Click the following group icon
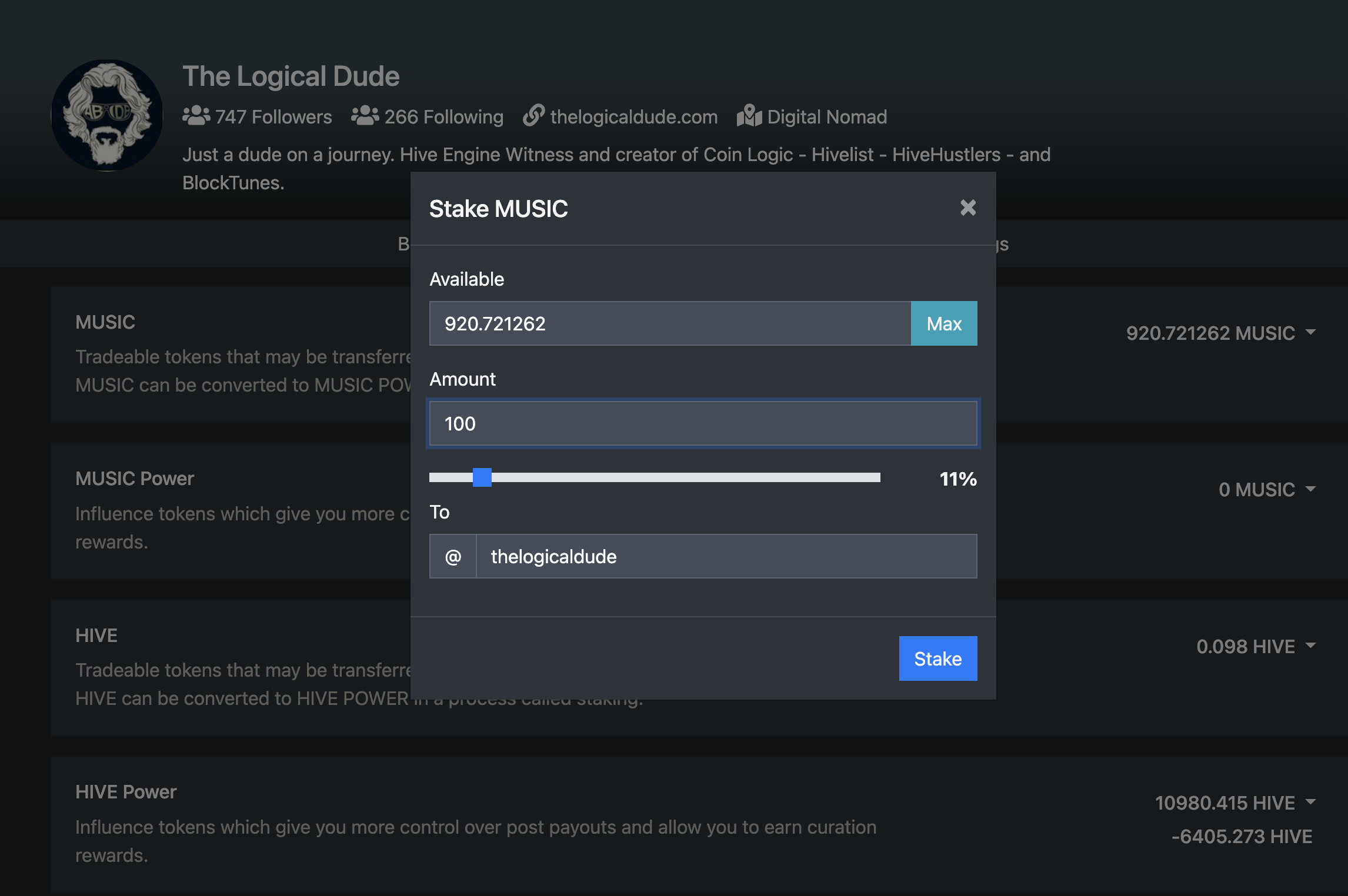Screen dimensions: 1348x896 tap(365, 116)
